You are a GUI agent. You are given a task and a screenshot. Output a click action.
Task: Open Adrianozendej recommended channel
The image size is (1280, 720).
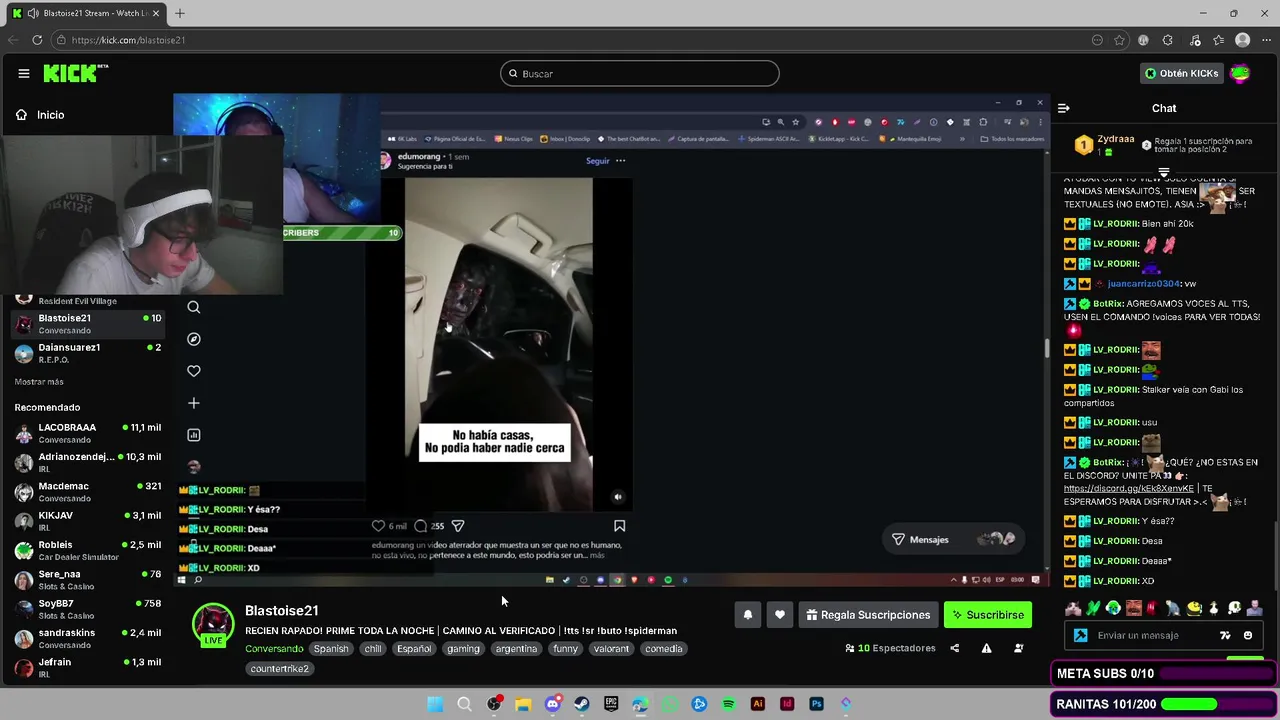88,462
